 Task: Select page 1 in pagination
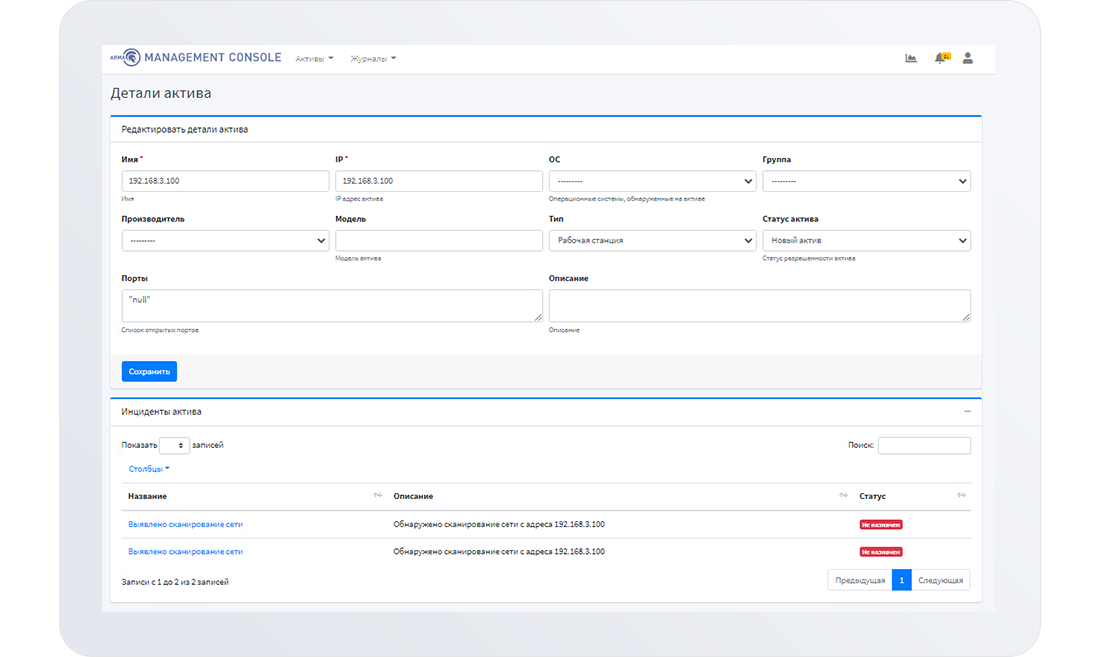[901, 580]
